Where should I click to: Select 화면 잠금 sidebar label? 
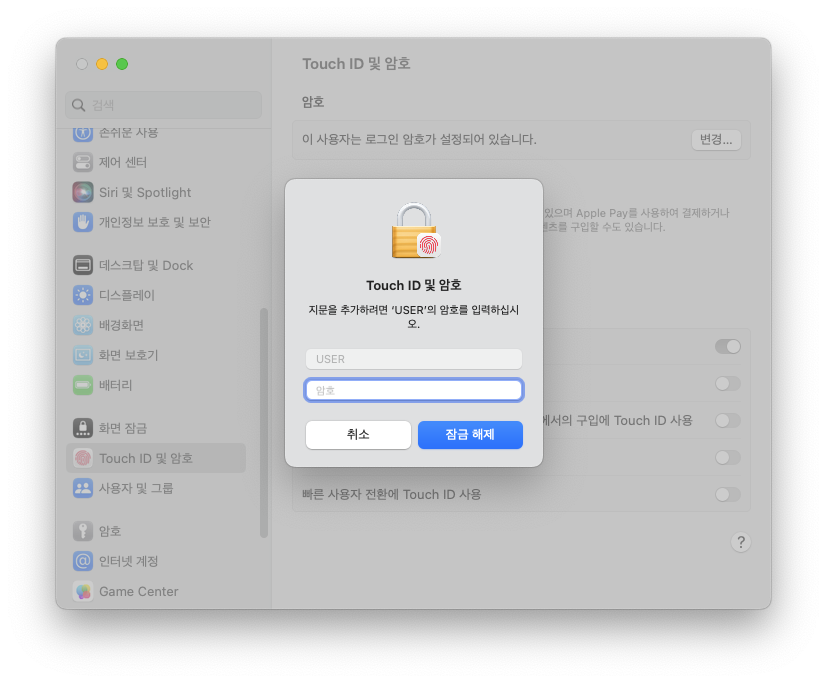[x=123, y=428]
